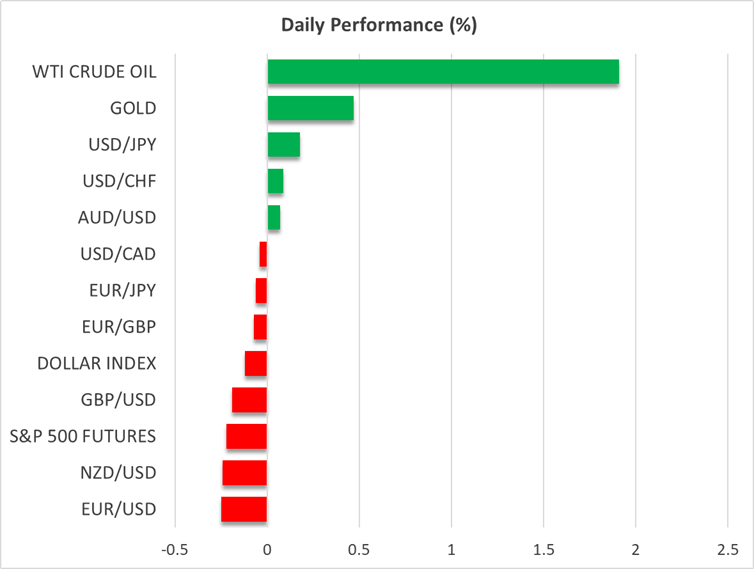The height and width of the screenshot is (569, 754).
Task: Select the -0.5 x-axis tick label
Action: pos(174,549)
